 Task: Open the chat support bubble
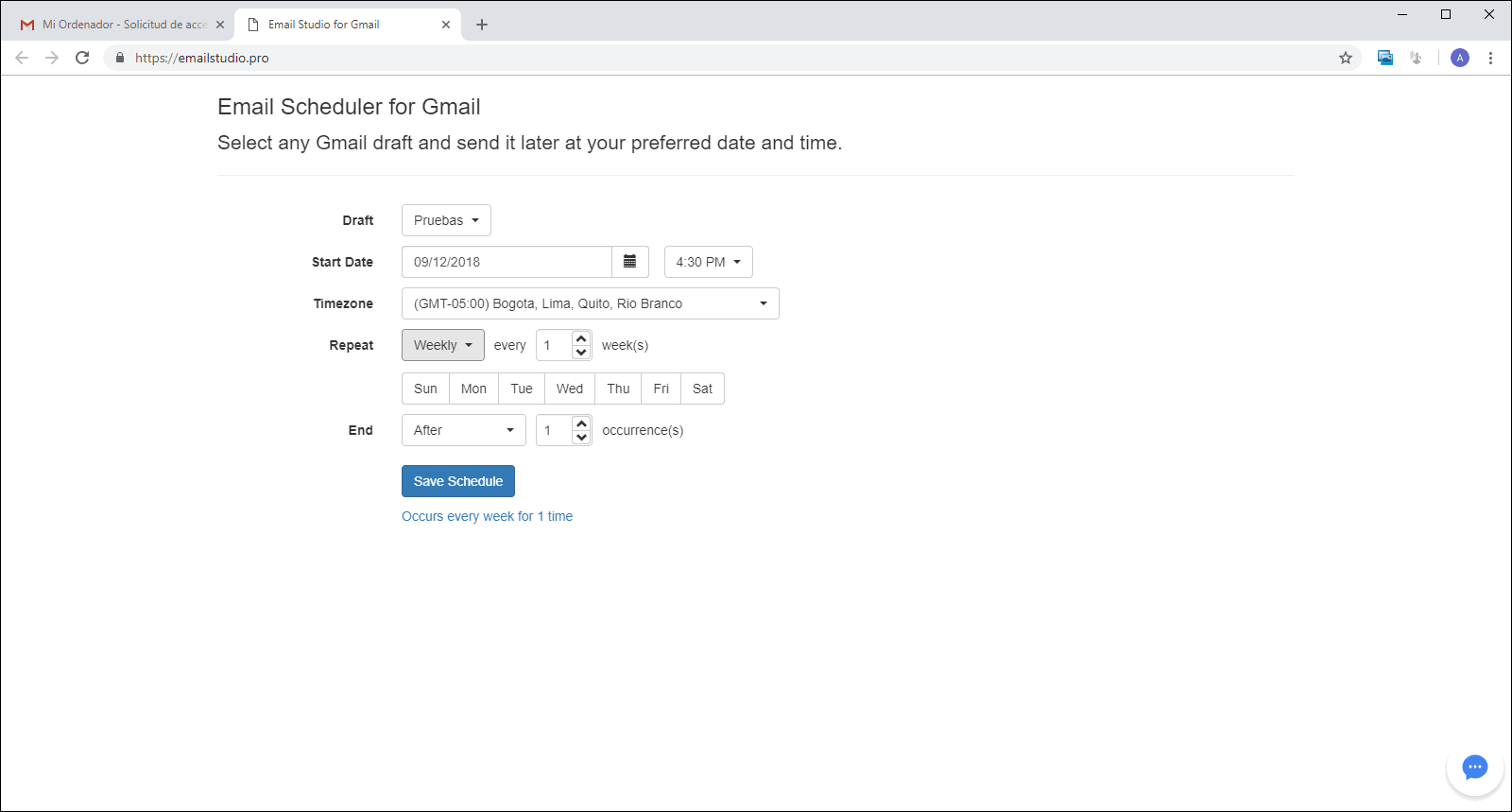tap(1474, 767)
